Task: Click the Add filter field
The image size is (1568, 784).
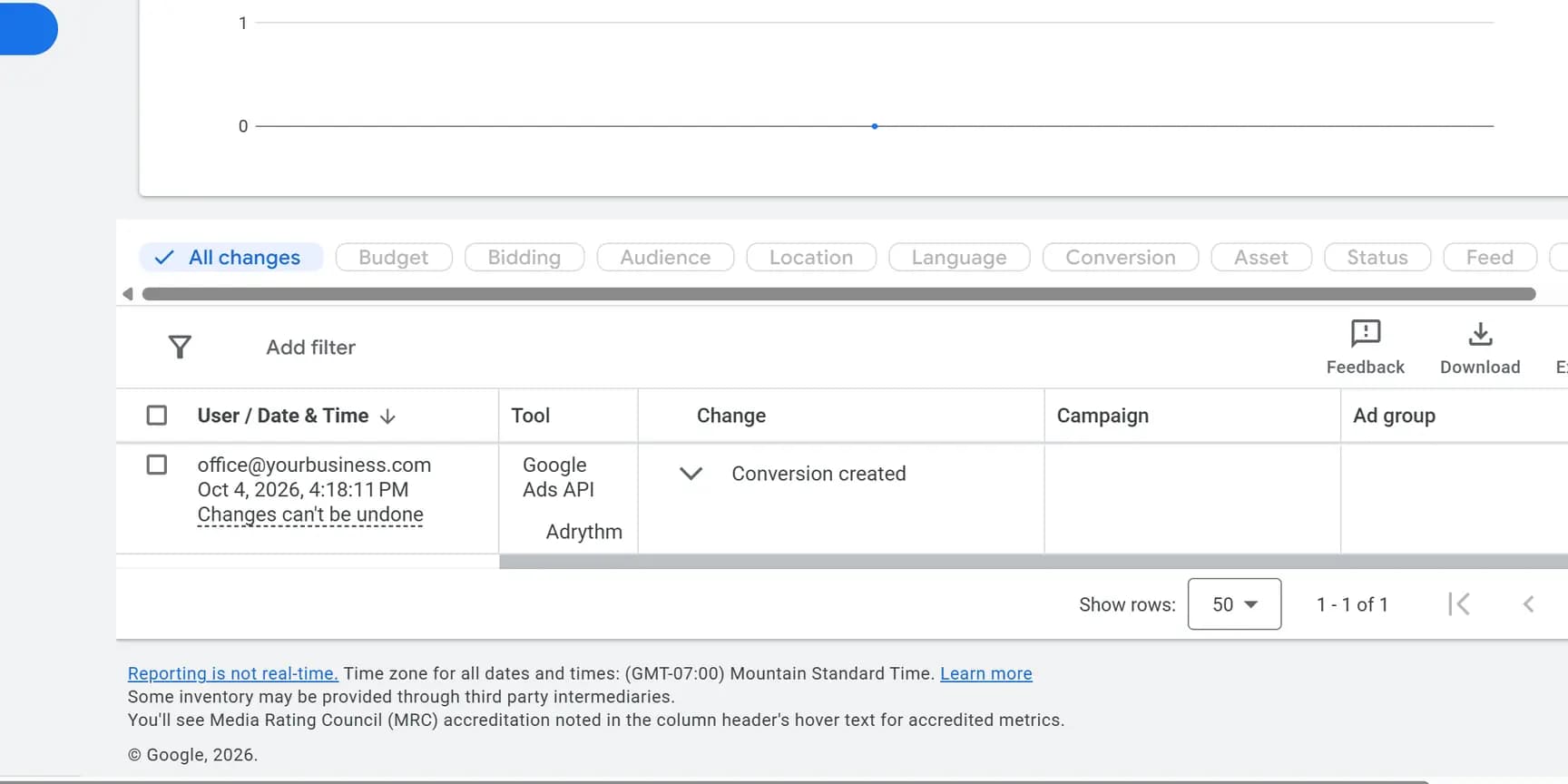Action: 310,348
